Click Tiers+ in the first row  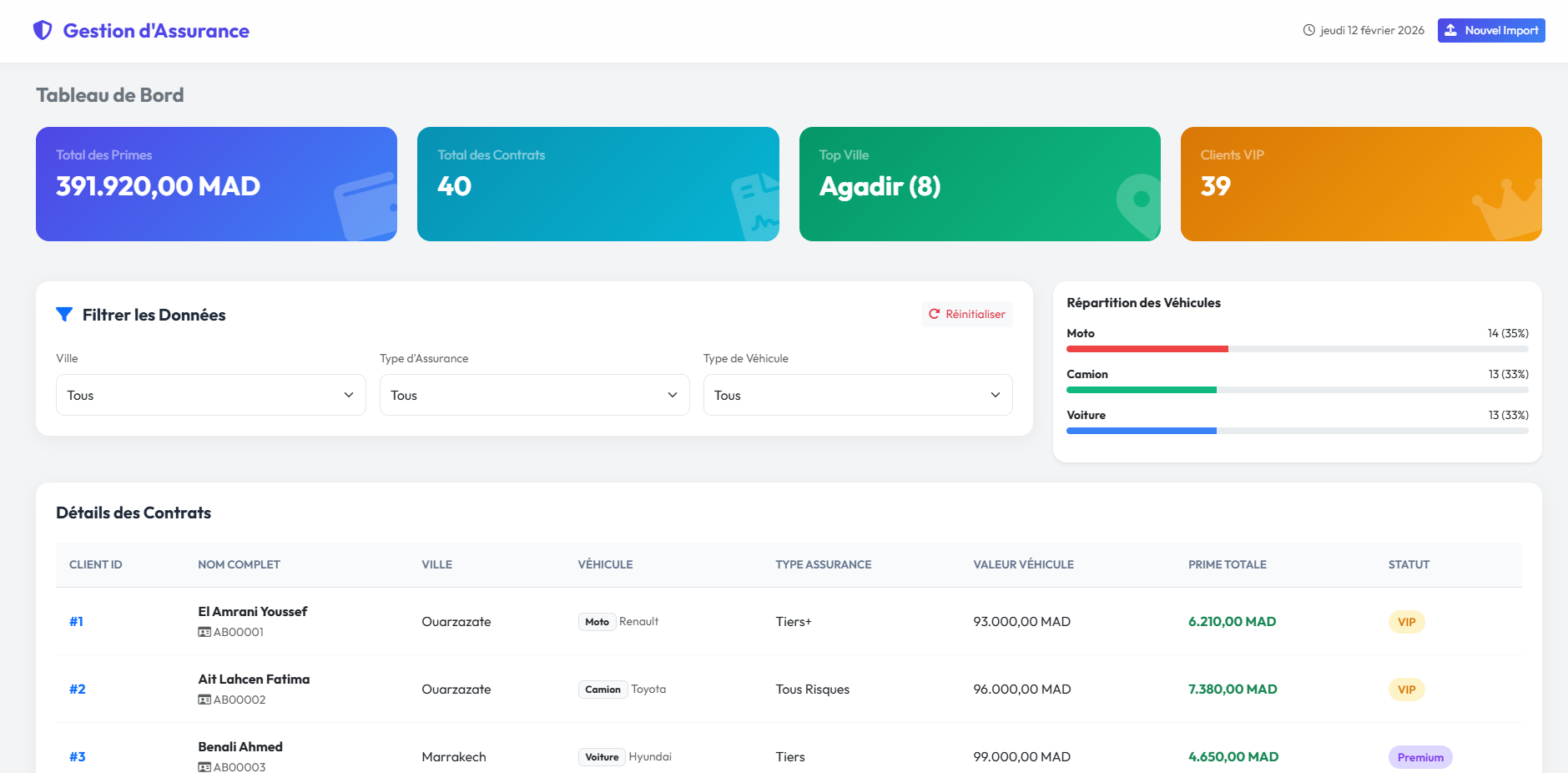point(794,622)
